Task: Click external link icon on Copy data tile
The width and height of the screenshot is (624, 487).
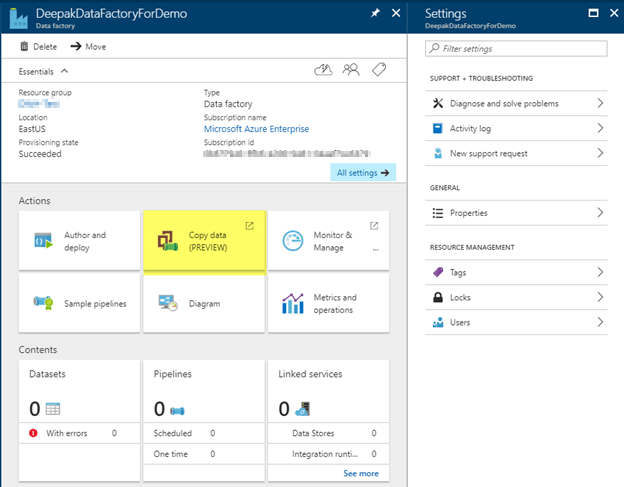Action: click(x=250, y=226)
